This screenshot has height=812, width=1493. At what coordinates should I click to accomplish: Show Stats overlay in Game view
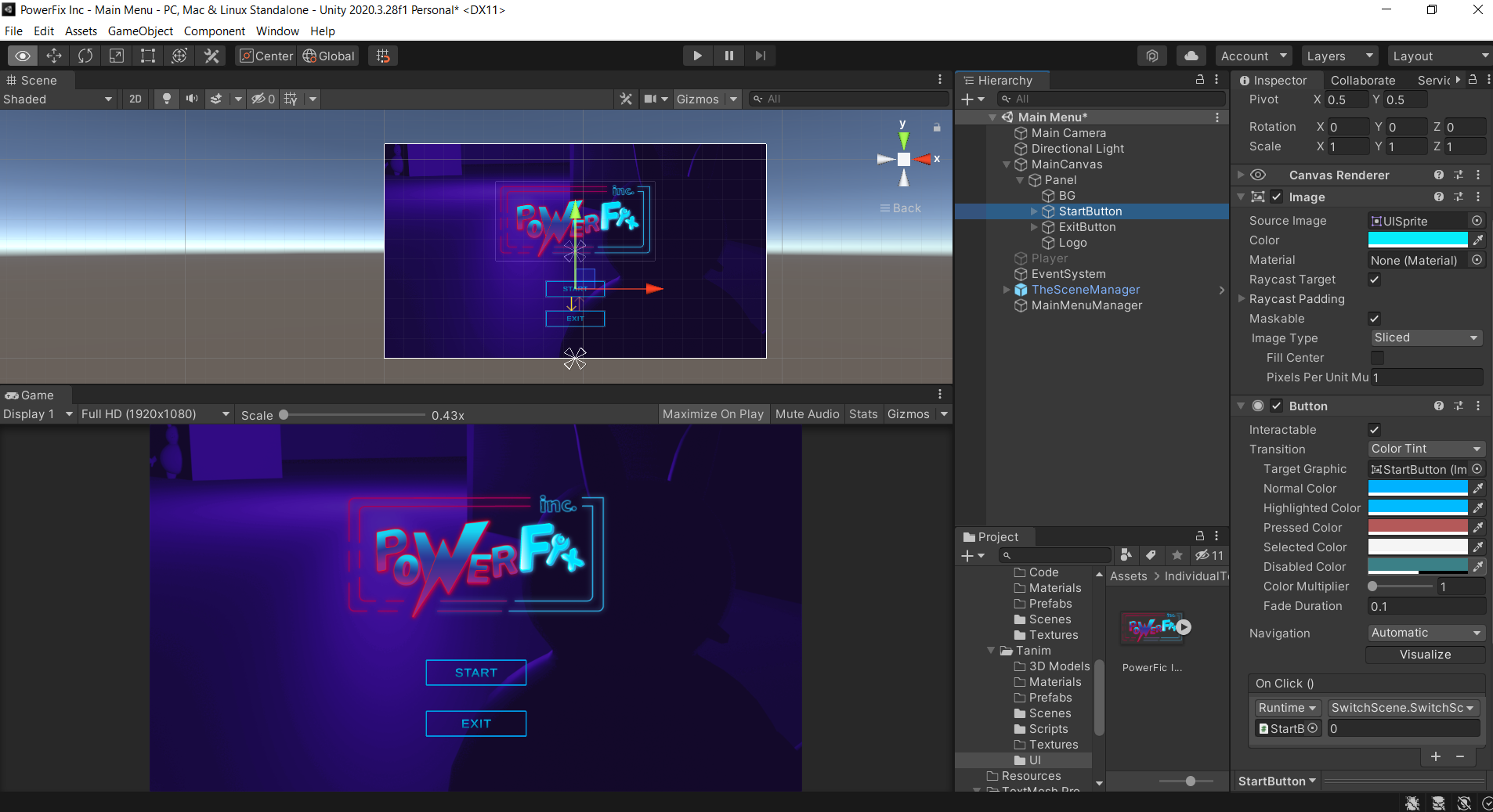click(863, 414)
